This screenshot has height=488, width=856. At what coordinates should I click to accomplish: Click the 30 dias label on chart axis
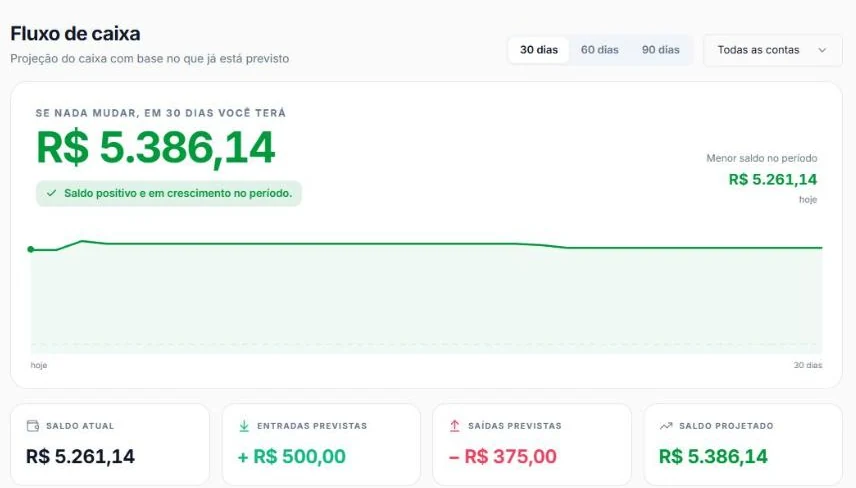[808, 365]
